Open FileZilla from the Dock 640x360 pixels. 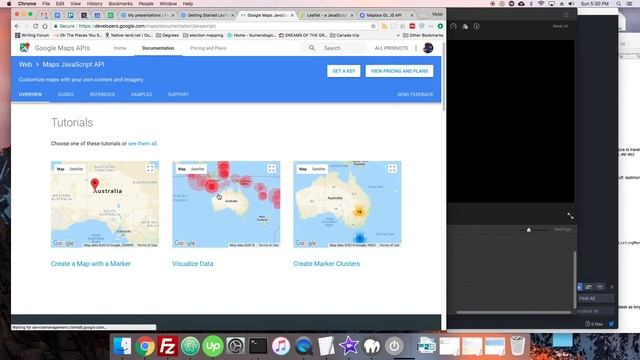click(x=167, y=346)
